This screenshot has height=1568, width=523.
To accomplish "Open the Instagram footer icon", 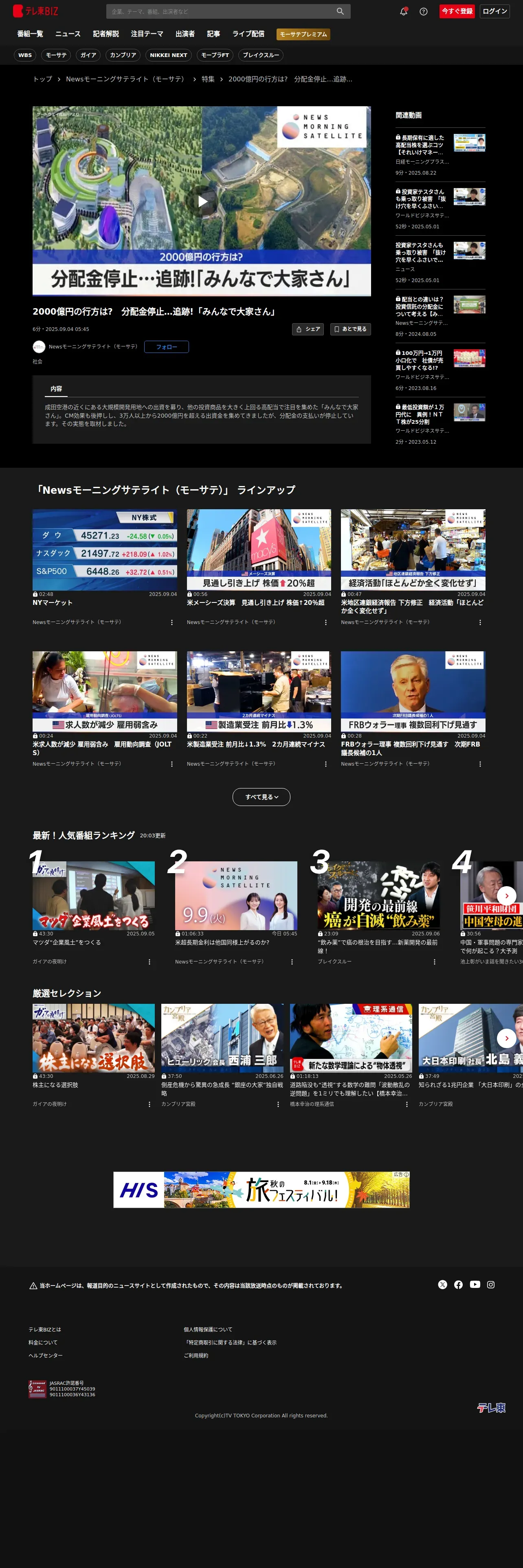I will pos(491,1285).
